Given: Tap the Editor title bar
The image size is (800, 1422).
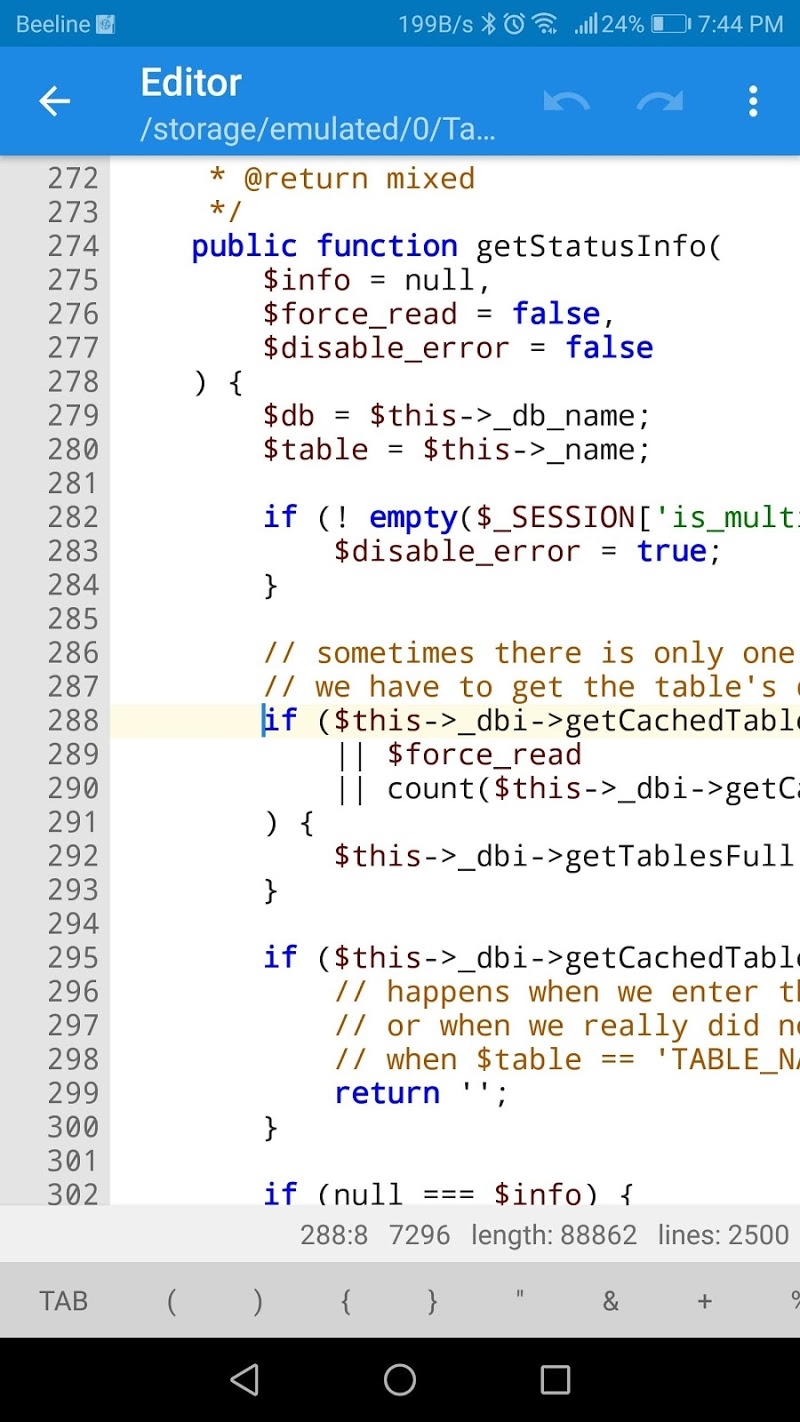Looking at the screenshot, I should (190, 82).
